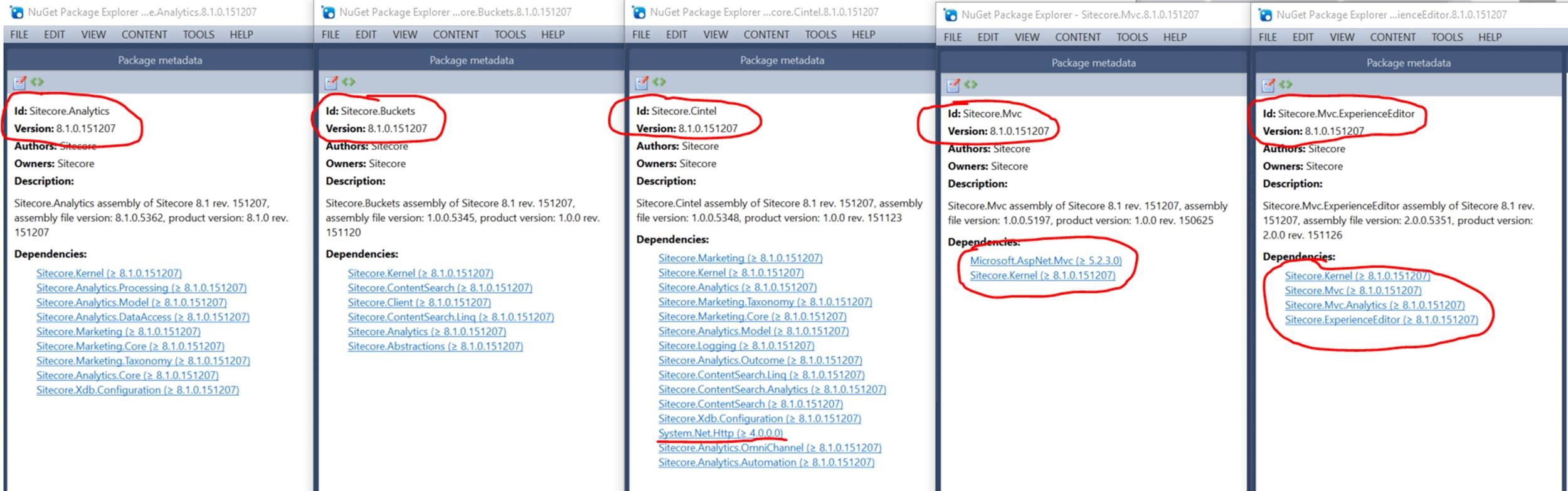Click the 'Id: Sitecore.Cintel' text
The height and width of the screenshot is (491, 1568).
676,111
